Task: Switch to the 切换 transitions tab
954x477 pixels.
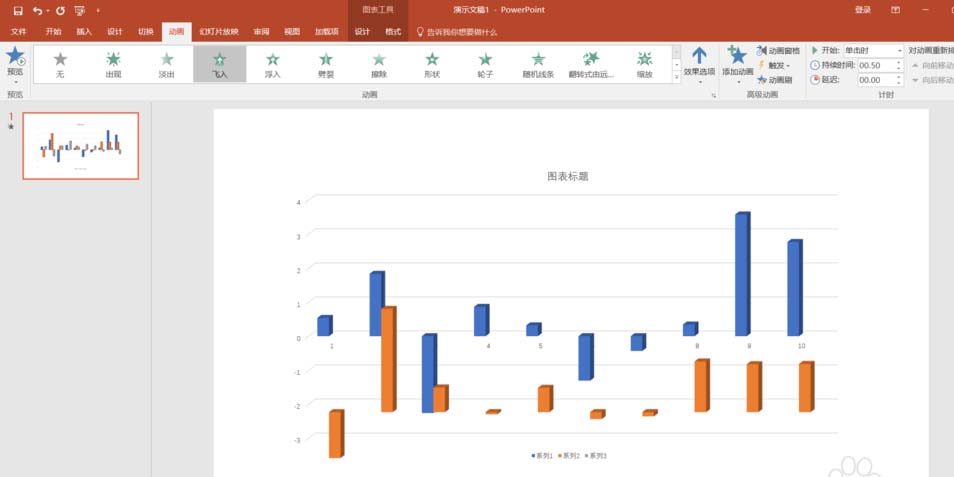Action: (146, 32)
